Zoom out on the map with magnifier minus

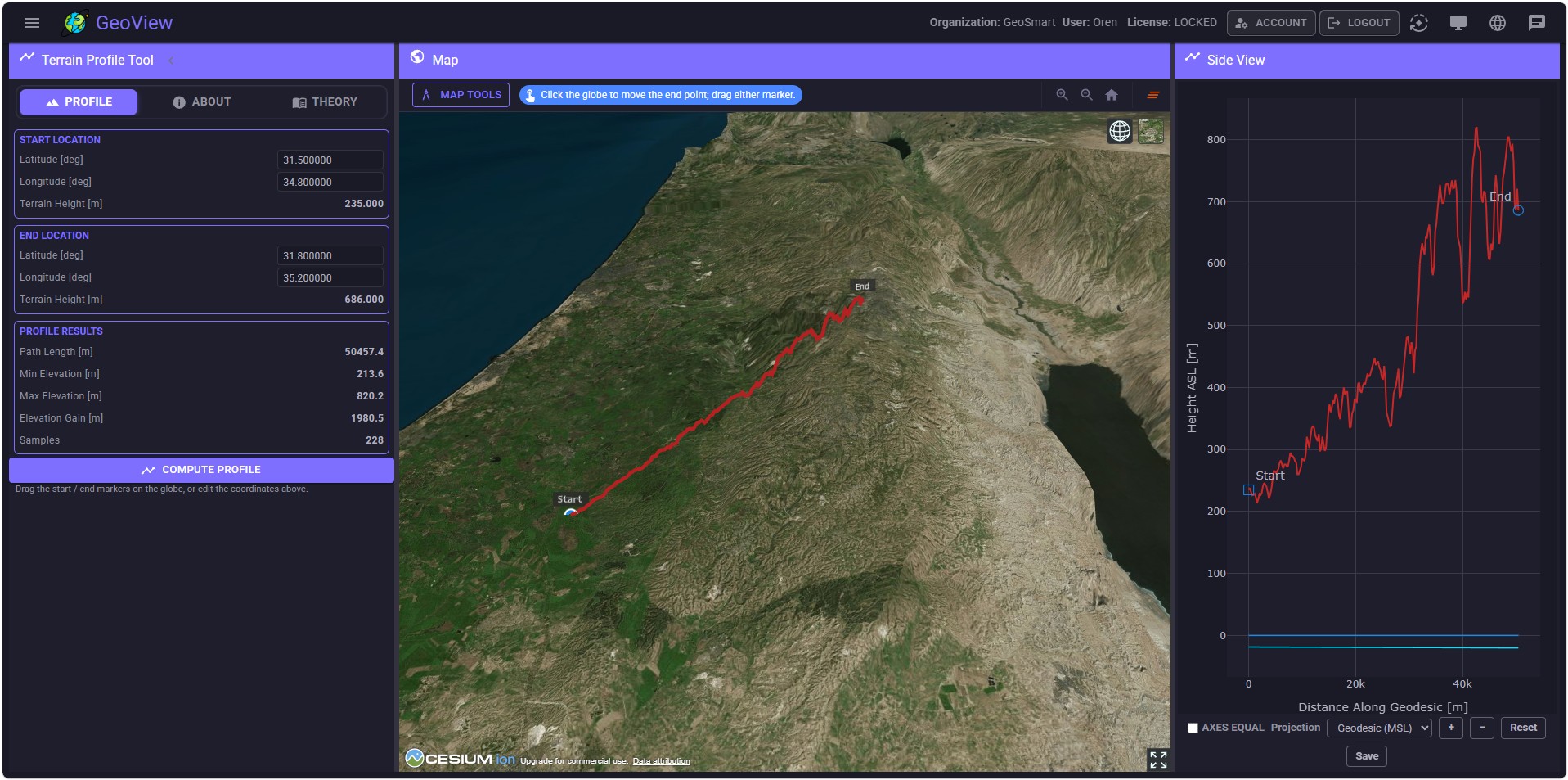pyautogui.click(x=1086, y=95)
